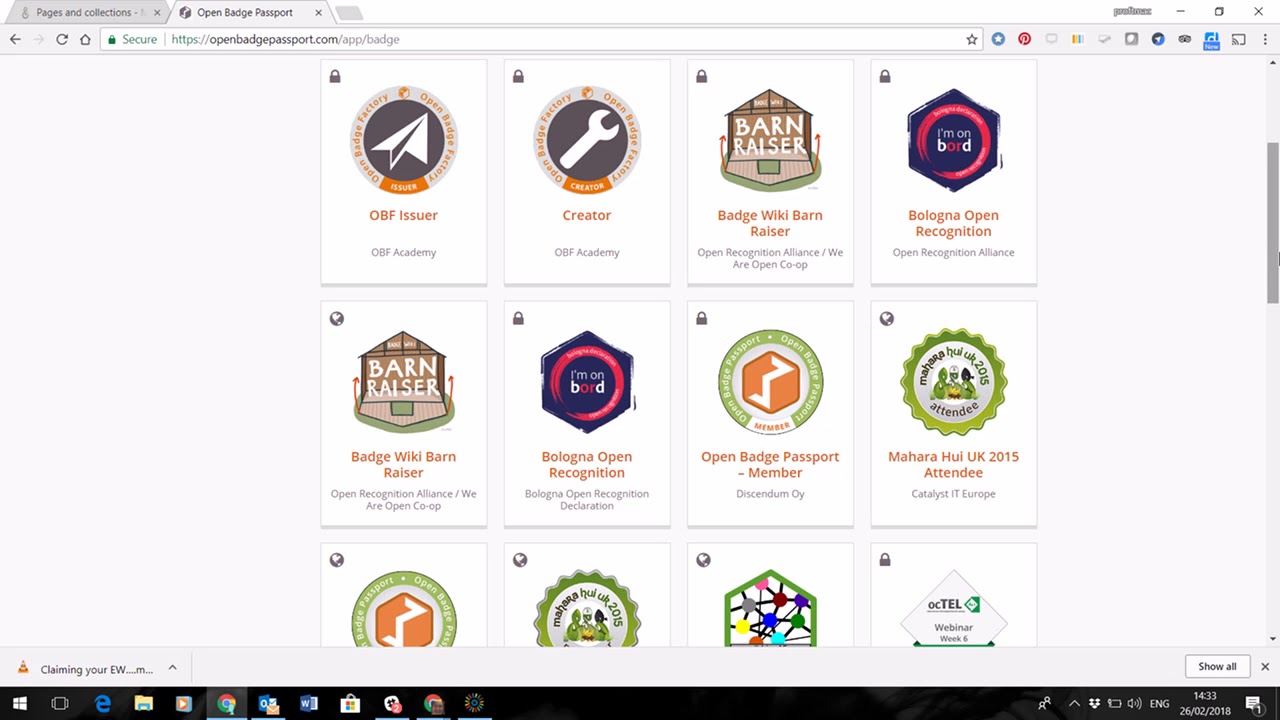The width and height of the screenshot is (1280, 720).
Task: Close the 'Open Badge Passport' tab
Action: [x=317, y=13]
